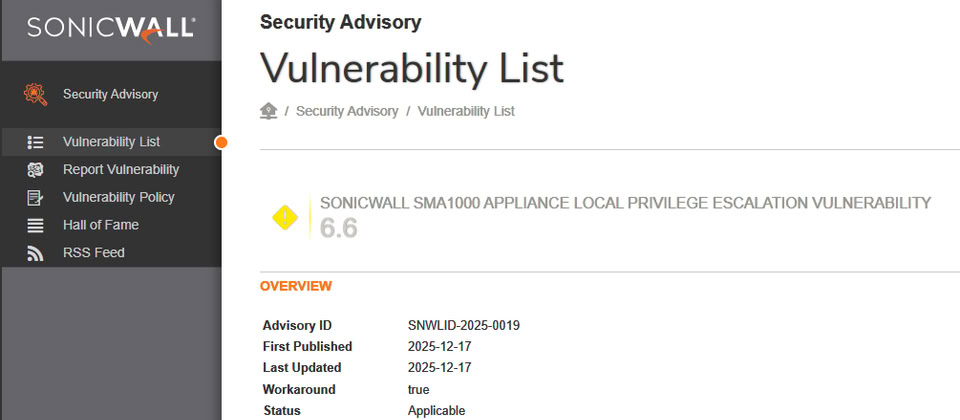Go home via the breadcrumb house icon
The image size is (960, 420).
[x=268, y=111]
